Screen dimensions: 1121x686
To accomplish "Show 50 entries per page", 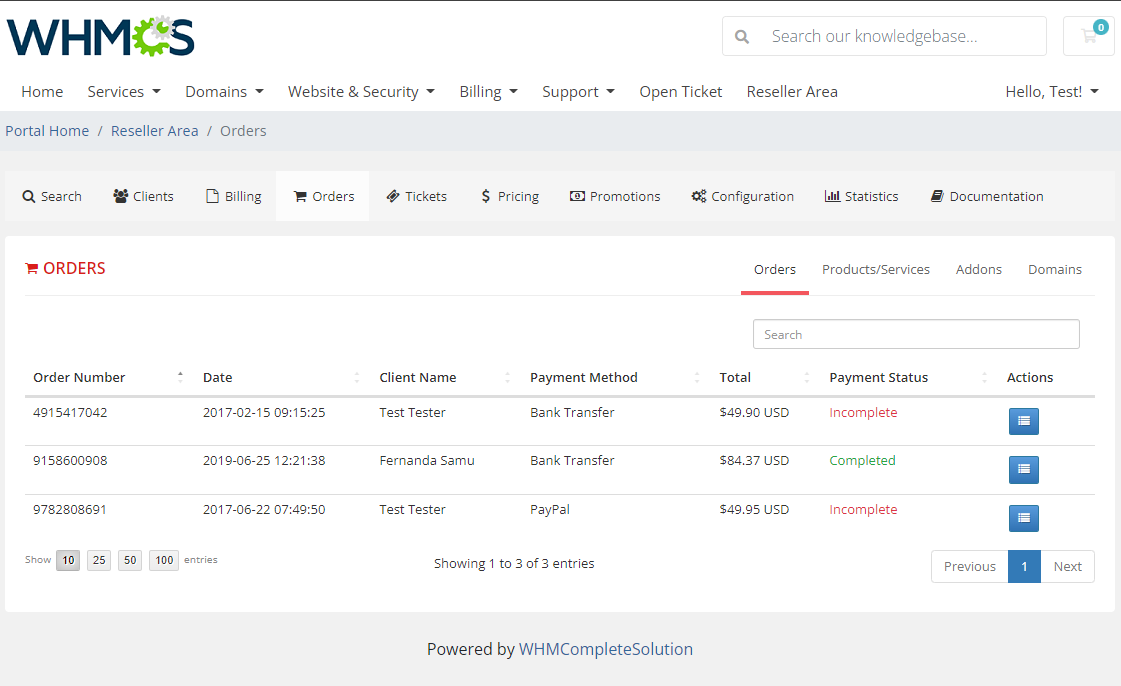I will click(130, 560).
